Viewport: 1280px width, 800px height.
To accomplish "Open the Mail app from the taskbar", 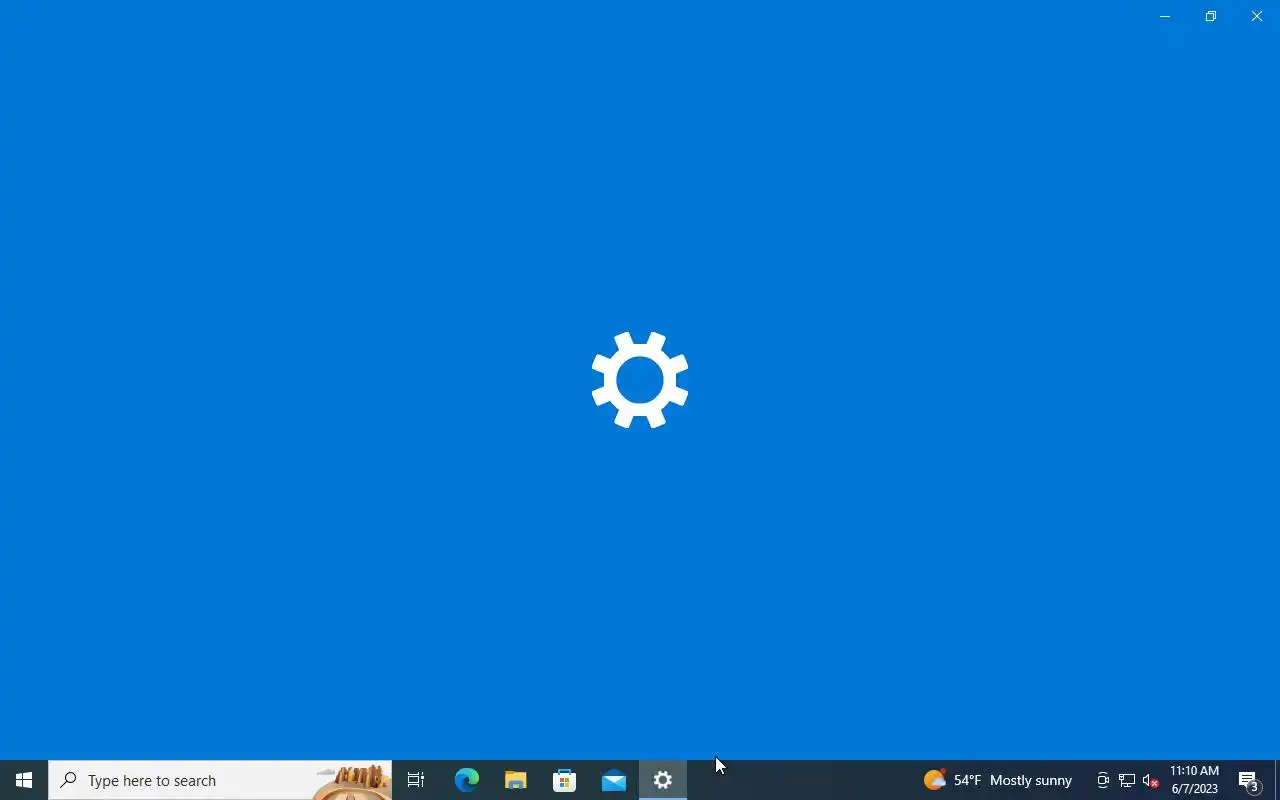I will (613, 780).
